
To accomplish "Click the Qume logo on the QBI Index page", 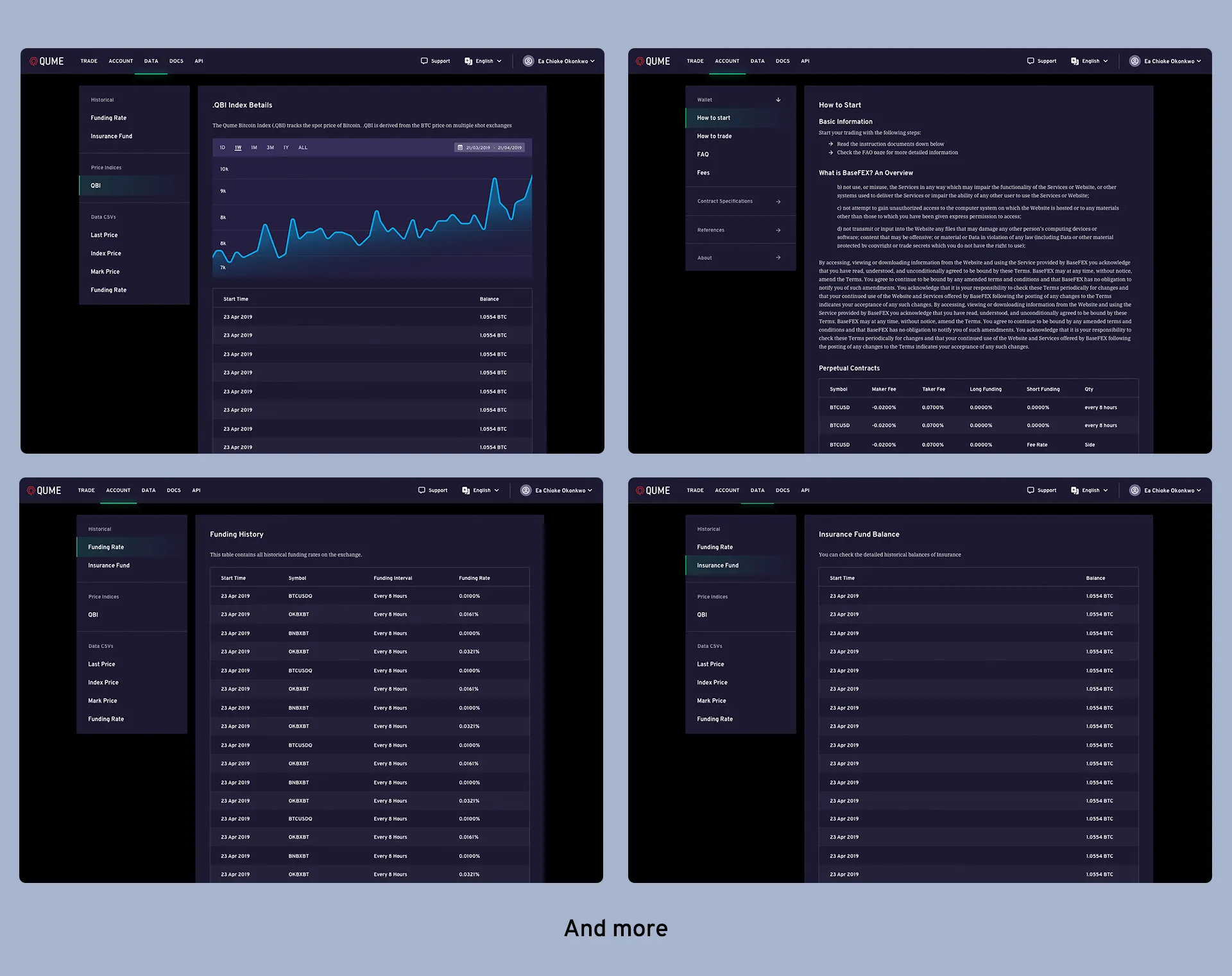I will (46, 62).
